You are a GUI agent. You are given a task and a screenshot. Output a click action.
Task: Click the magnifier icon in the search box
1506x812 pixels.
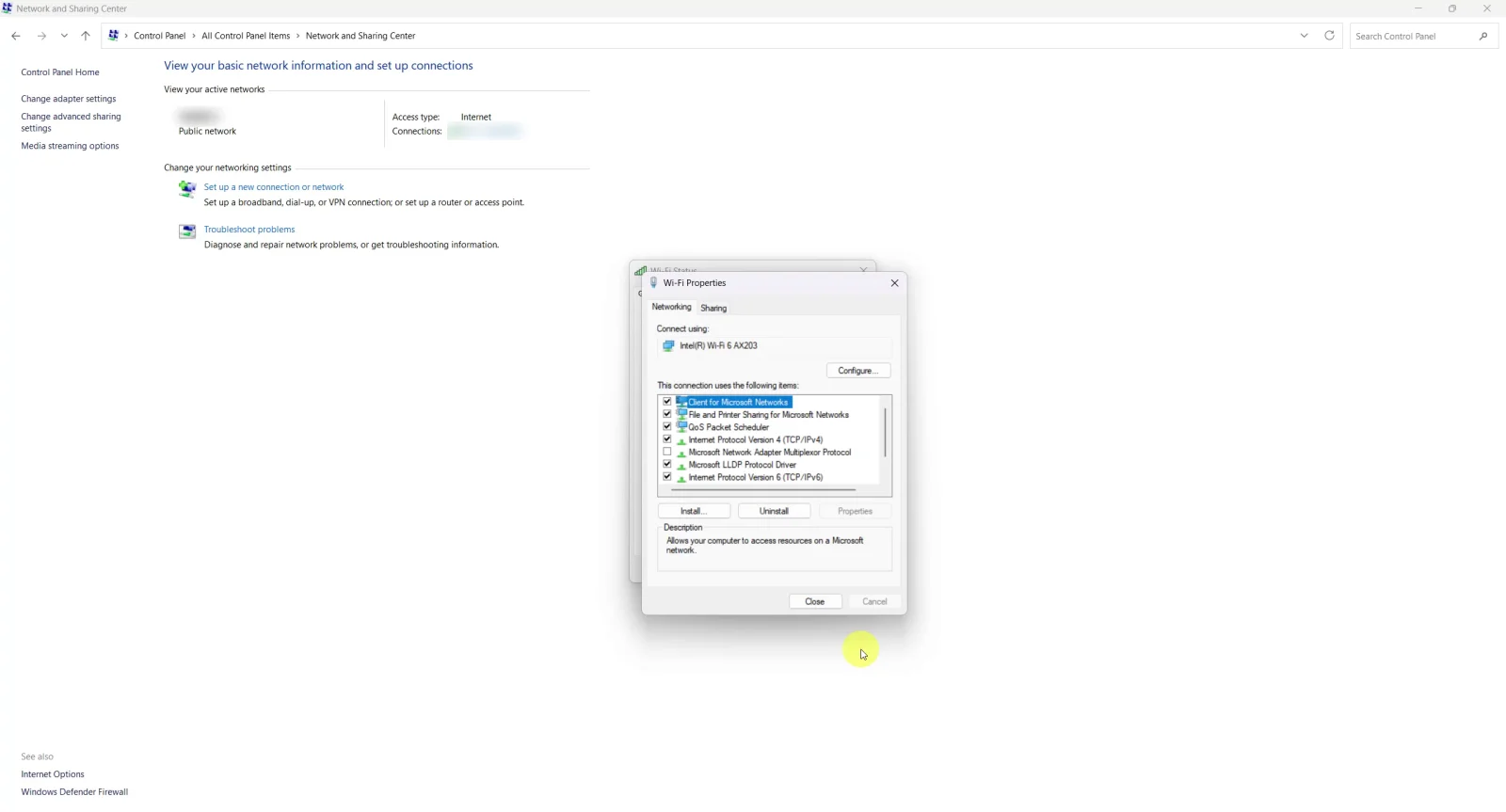[x=1483, y=36]
